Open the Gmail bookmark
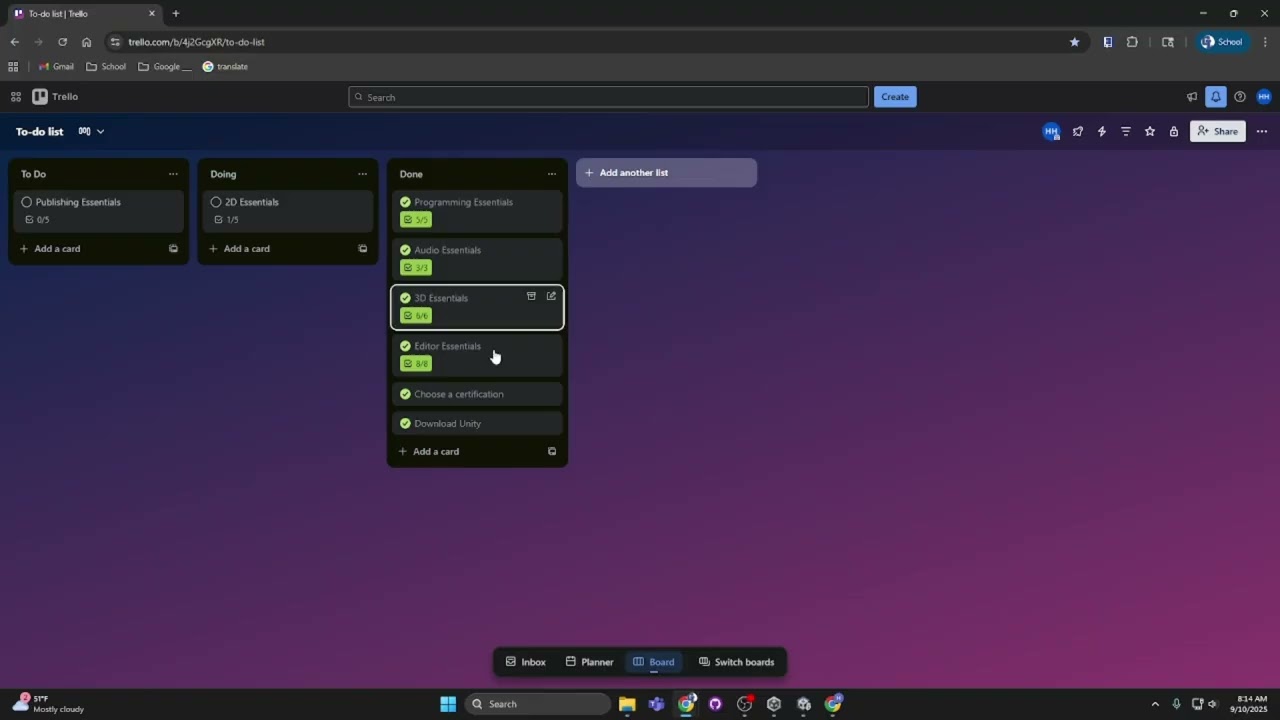 (x=56, y=67)
